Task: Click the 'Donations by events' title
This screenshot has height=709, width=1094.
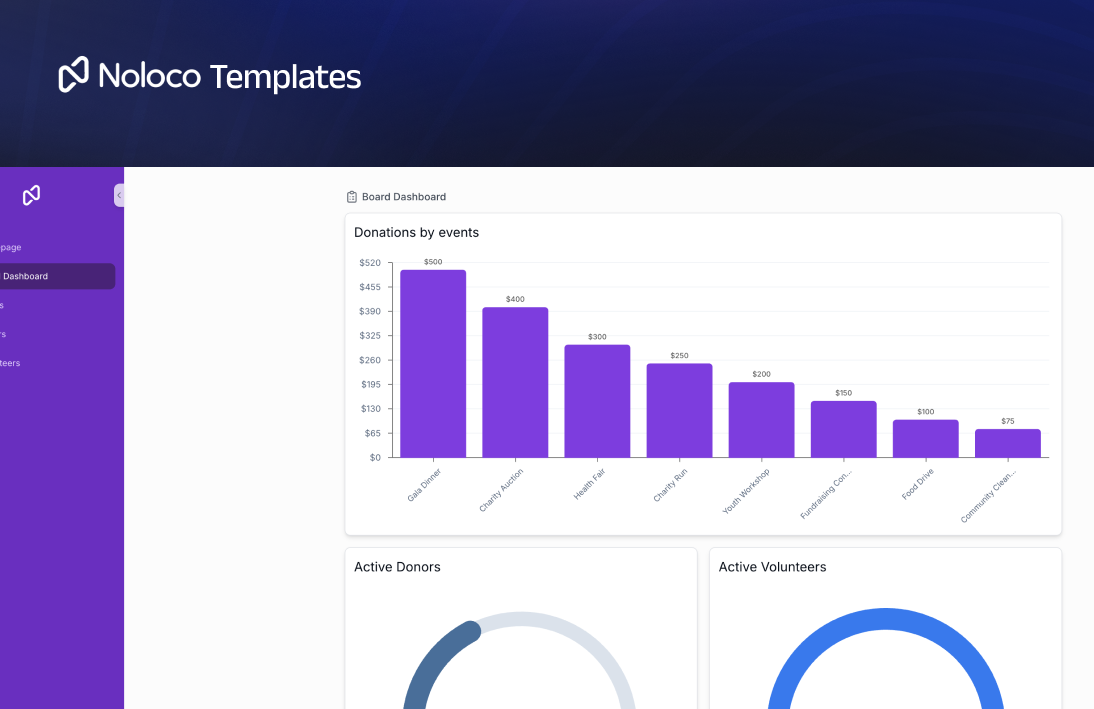Action: point(417,232)
